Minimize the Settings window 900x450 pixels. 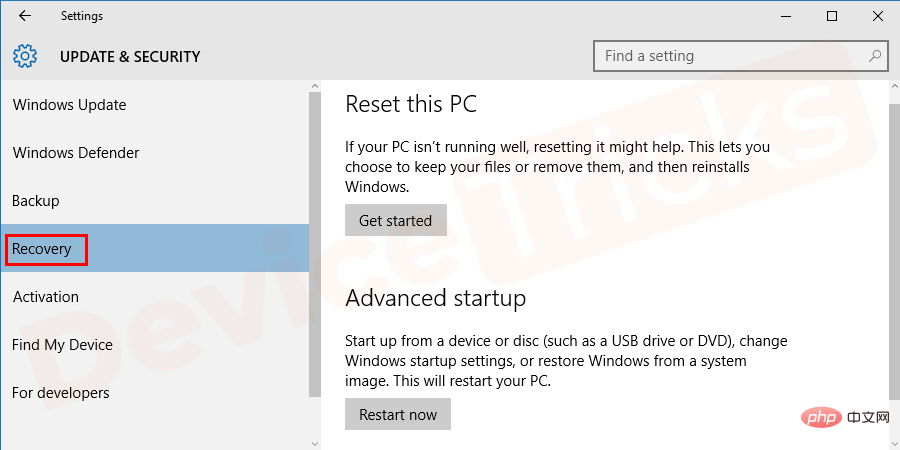click(x=786, y=16)
